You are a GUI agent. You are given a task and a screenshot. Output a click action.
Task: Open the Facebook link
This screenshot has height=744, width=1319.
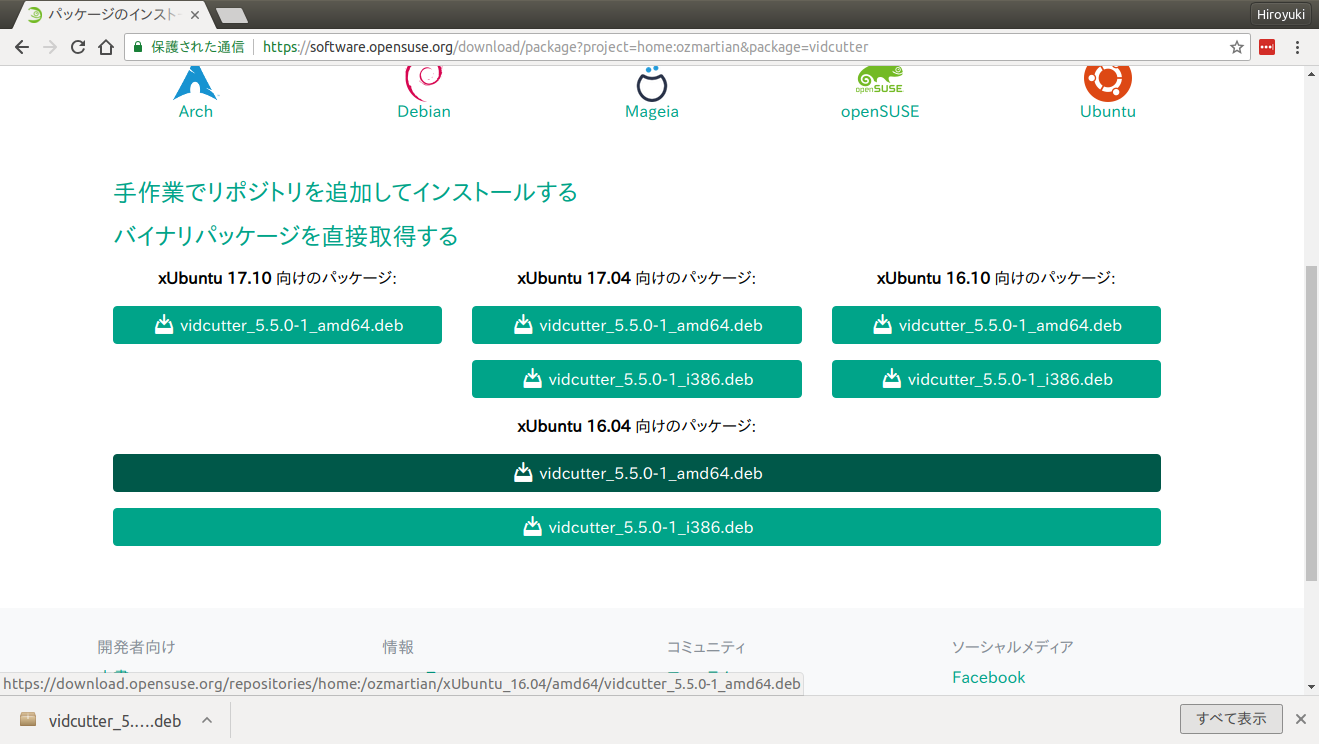tap(988, 677)
